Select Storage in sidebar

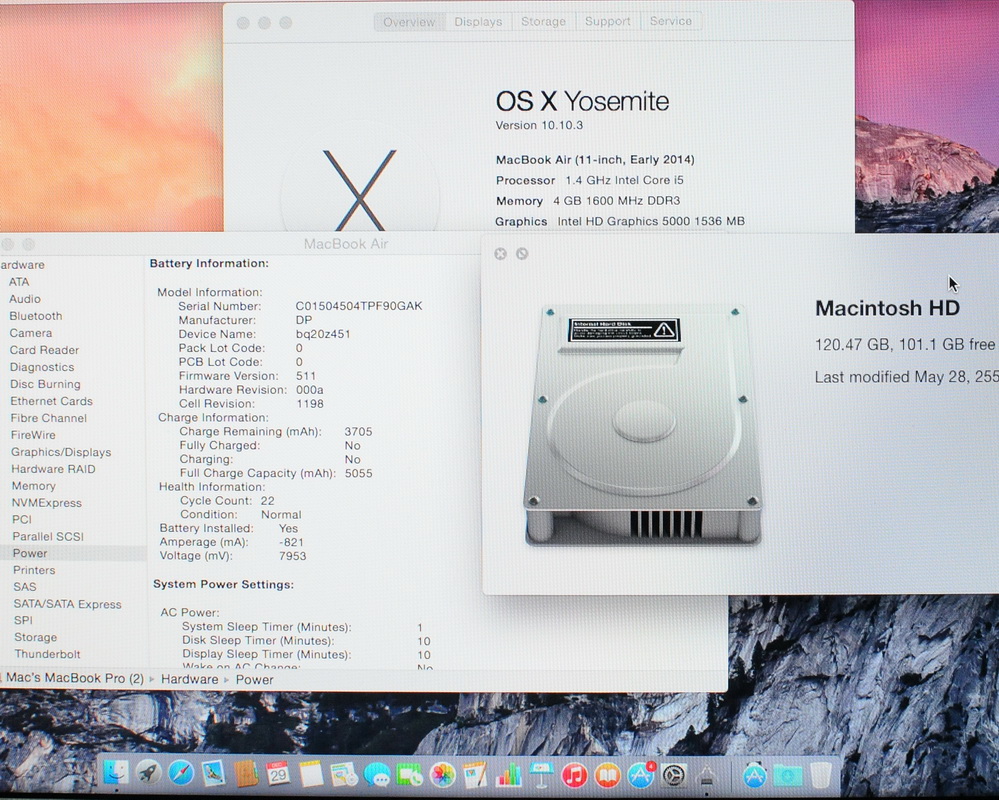[x=36, y=637]
